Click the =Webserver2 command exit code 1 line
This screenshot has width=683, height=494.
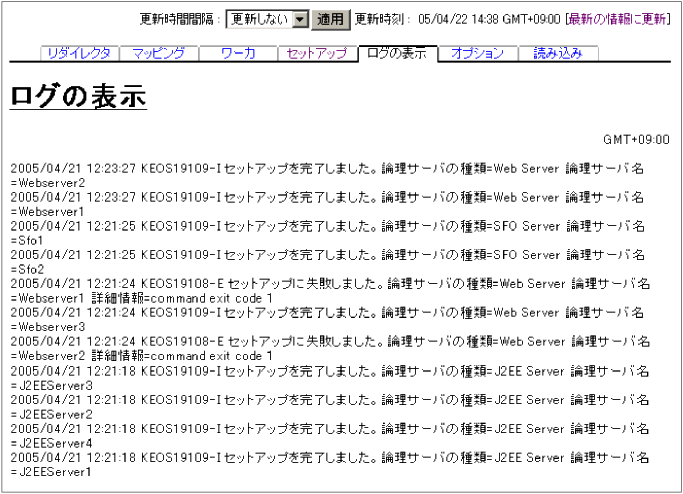[142, 356]
